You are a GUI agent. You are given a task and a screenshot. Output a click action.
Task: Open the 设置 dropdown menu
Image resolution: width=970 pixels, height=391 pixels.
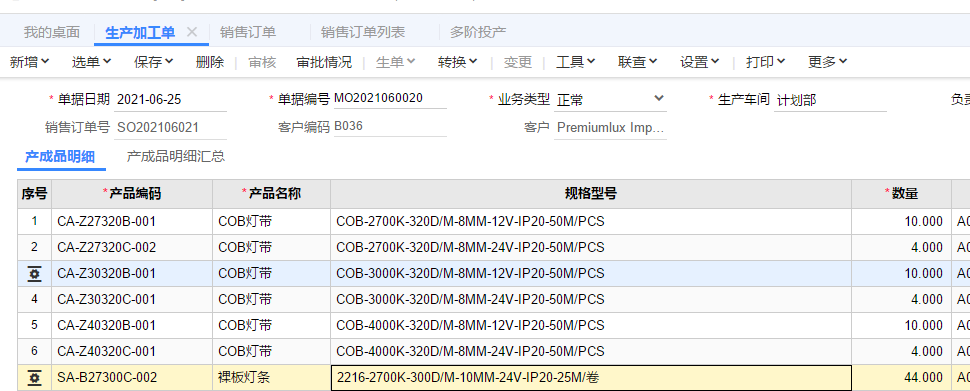[700, 62]
